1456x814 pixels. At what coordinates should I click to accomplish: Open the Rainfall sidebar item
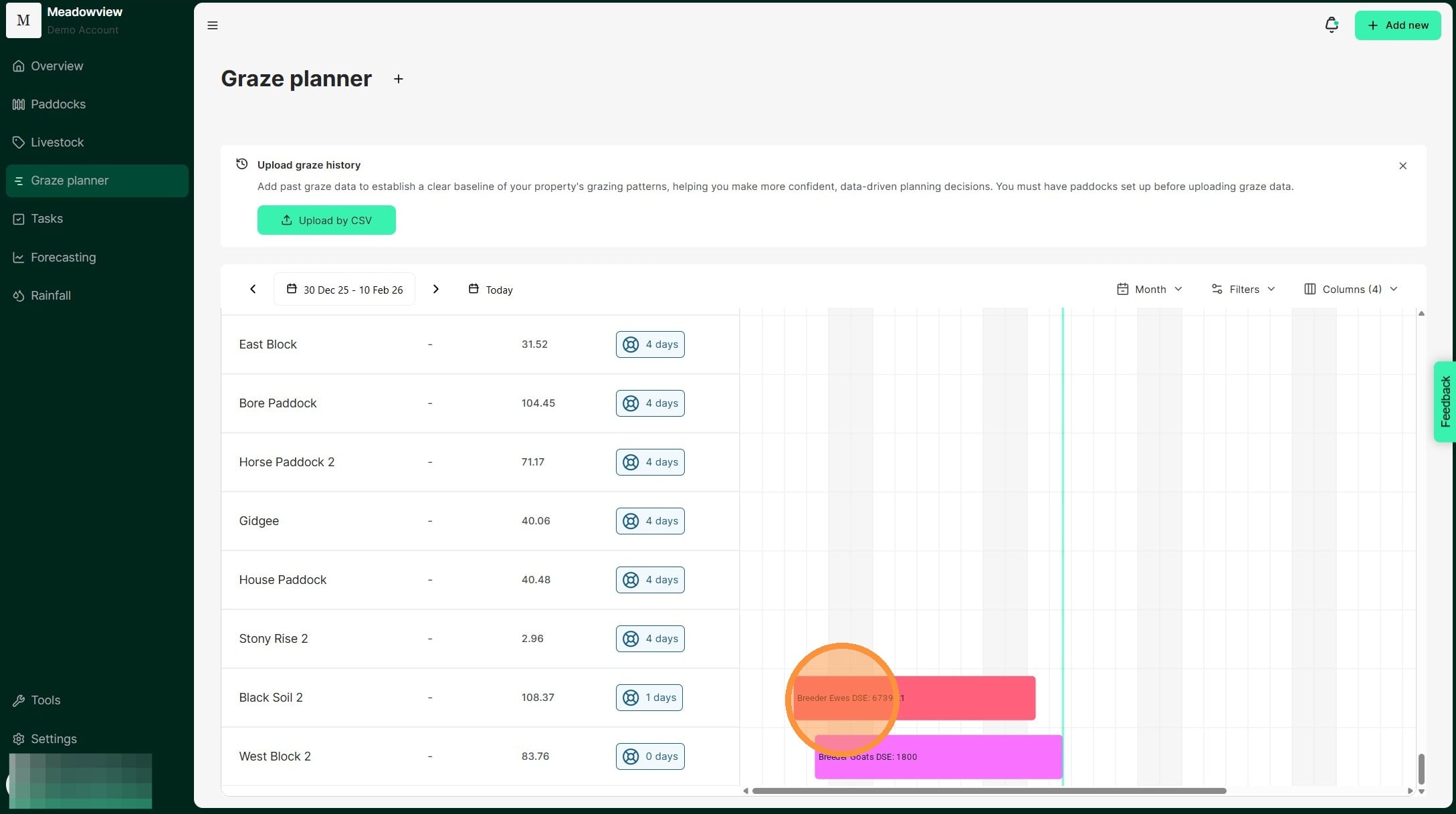(x=50, y=296)
